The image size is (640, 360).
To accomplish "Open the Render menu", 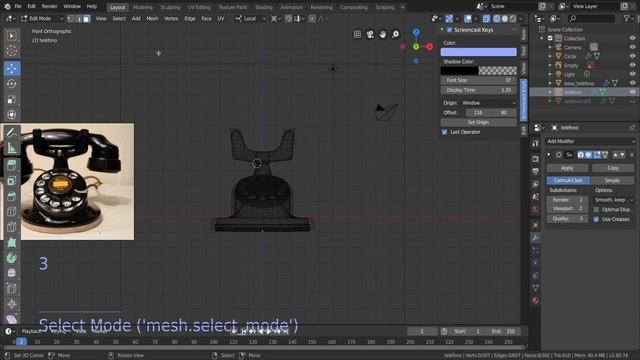I will 49,7.
